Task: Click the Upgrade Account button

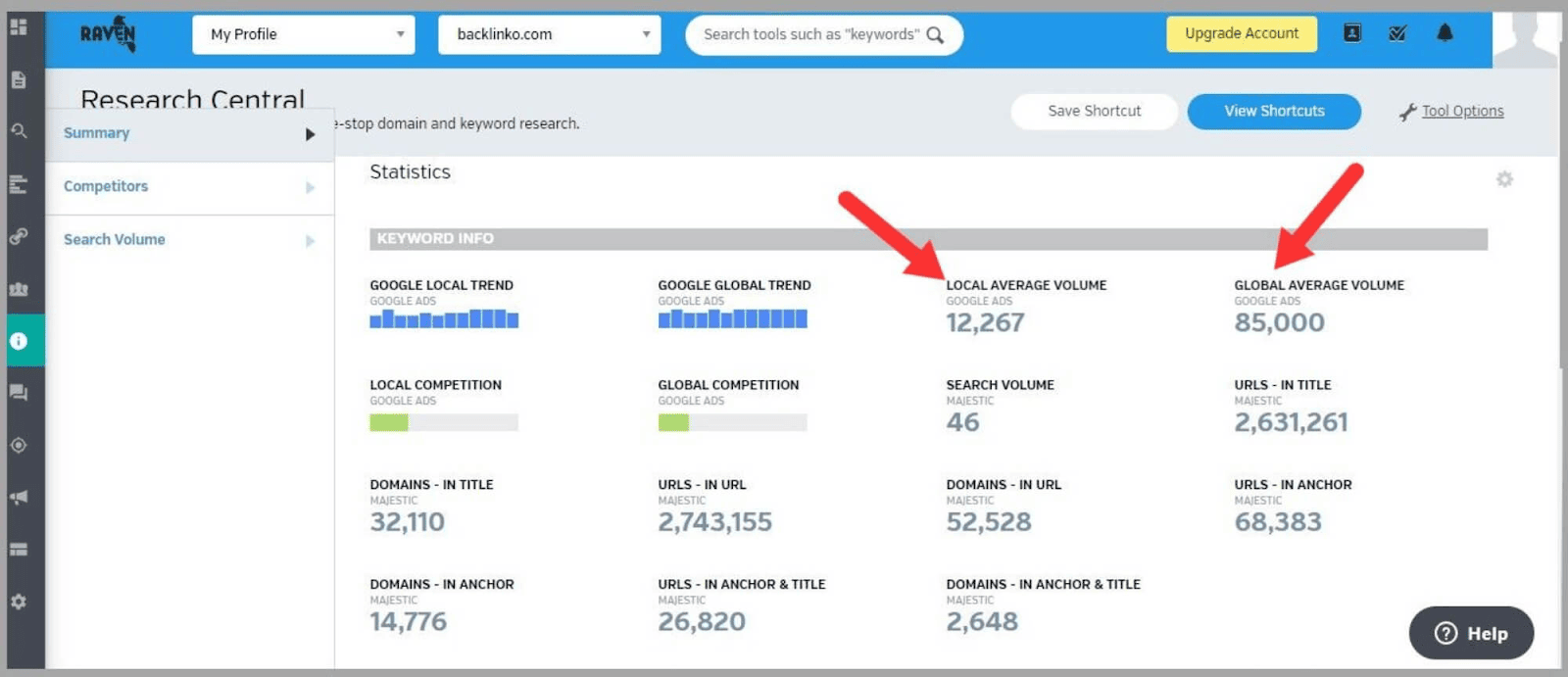Action: 1242,33
